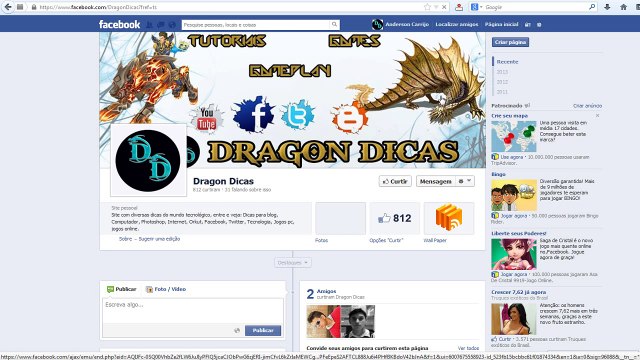Click Curtir under Crescer ad

point(504,339)
